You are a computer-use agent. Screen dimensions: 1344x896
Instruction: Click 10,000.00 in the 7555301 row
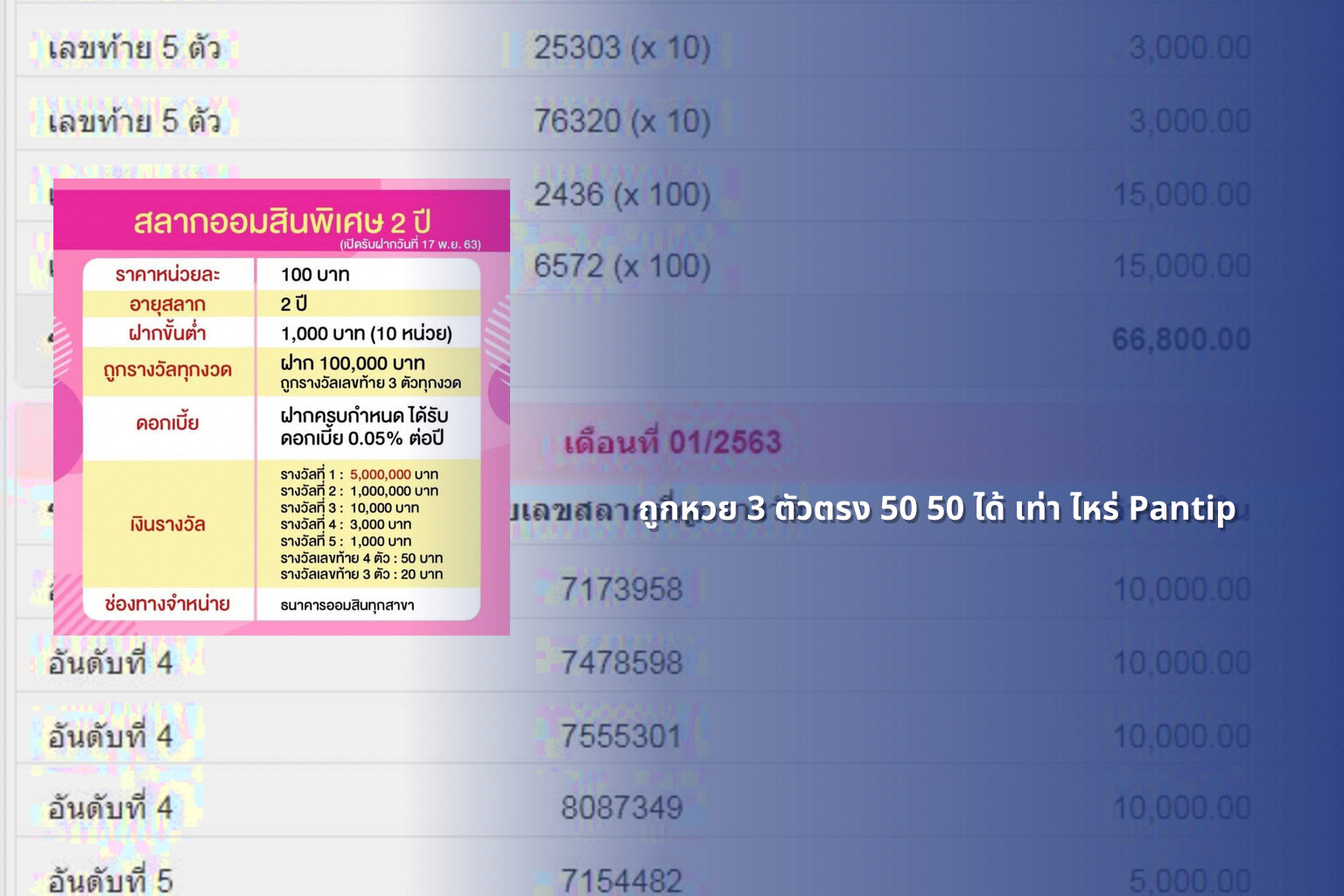[x=1182, y=736]
